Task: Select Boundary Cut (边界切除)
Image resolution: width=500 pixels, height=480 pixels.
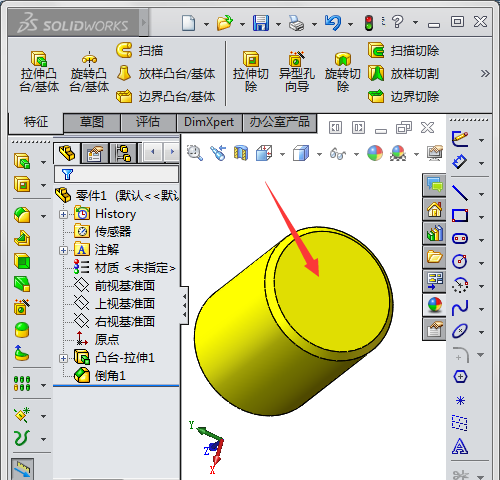Action: point(403,97)
